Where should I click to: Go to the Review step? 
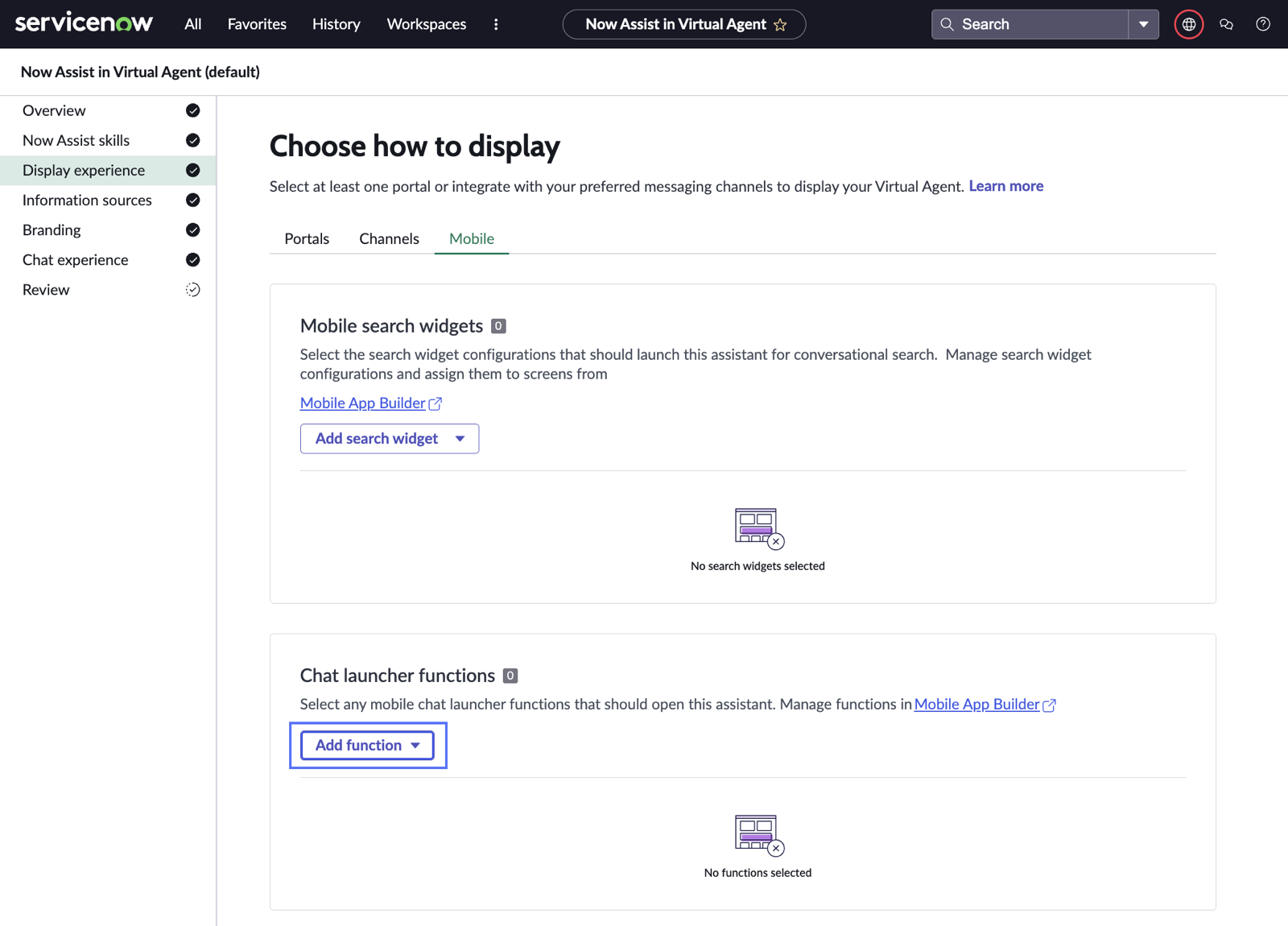(108, 289)
